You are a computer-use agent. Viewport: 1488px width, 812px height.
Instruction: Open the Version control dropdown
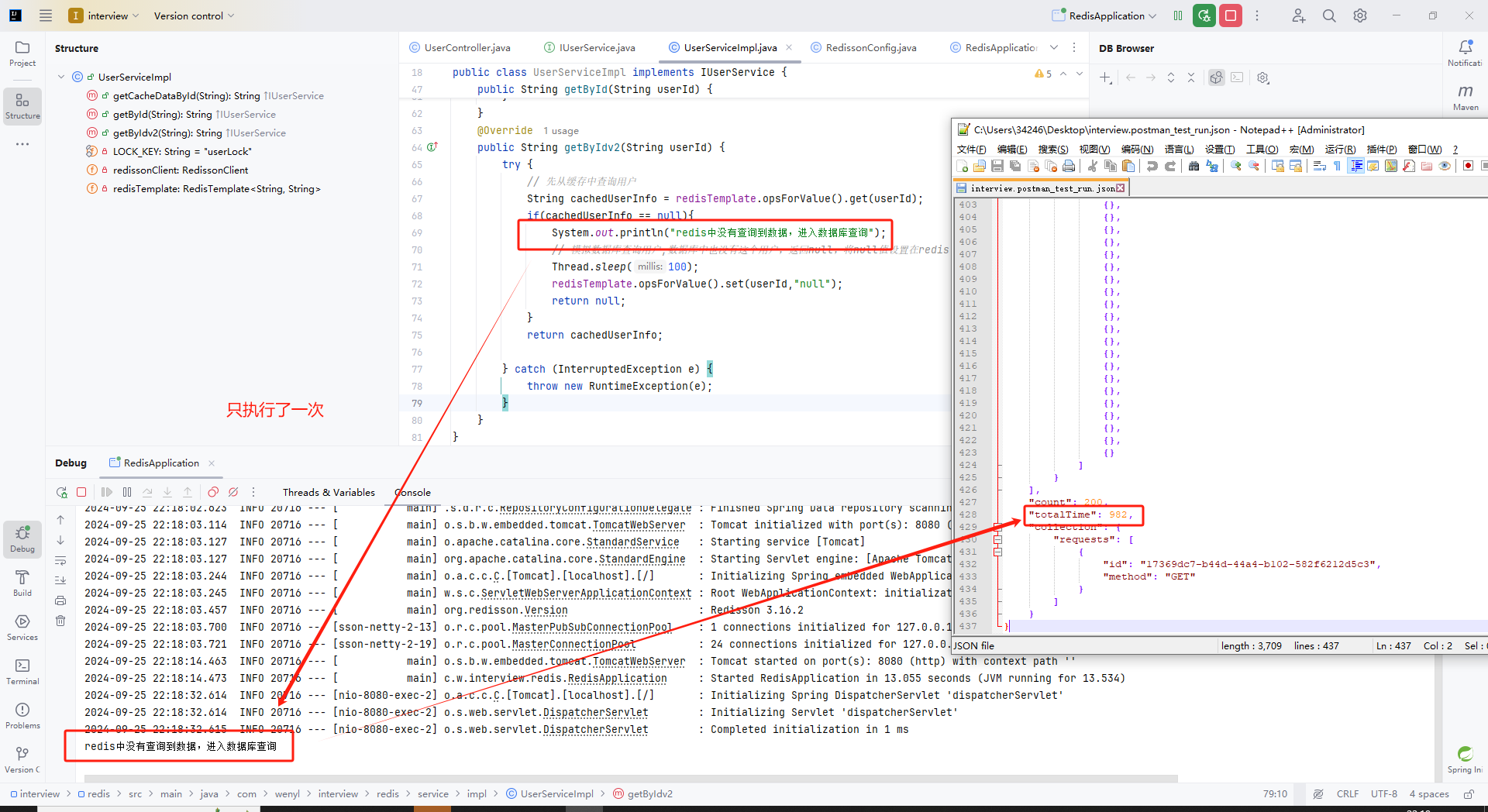click(x=194, y=15)
